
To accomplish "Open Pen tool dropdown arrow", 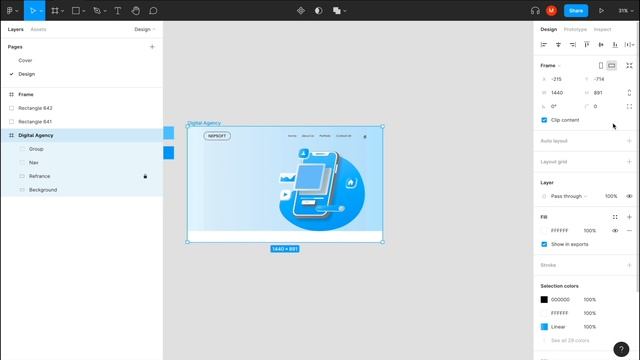I will pyautogui.click(x=105, y=11).
